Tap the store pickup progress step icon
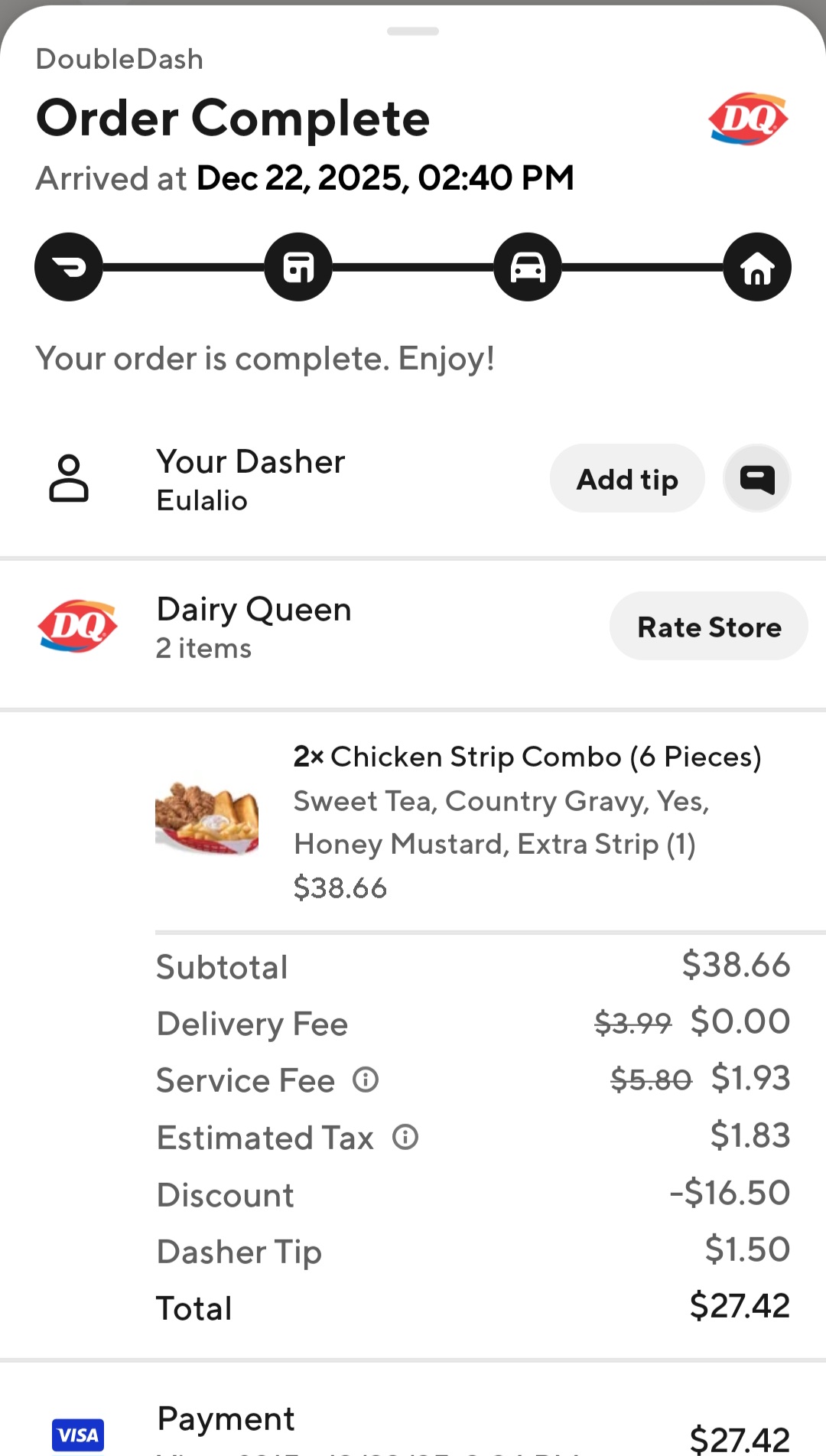This screenshot has height=1456, width=826. 298,267
